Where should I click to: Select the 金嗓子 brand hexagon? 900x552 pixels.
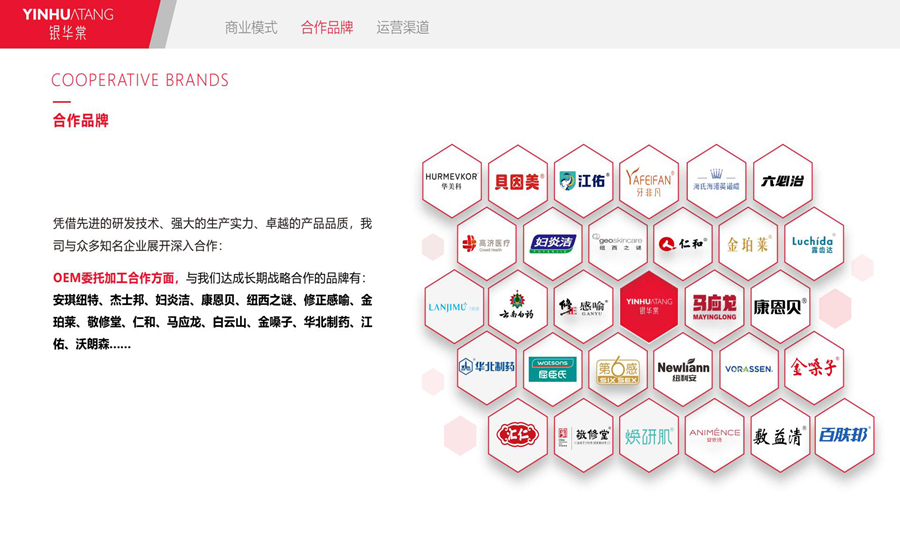[x=814, y=368]
